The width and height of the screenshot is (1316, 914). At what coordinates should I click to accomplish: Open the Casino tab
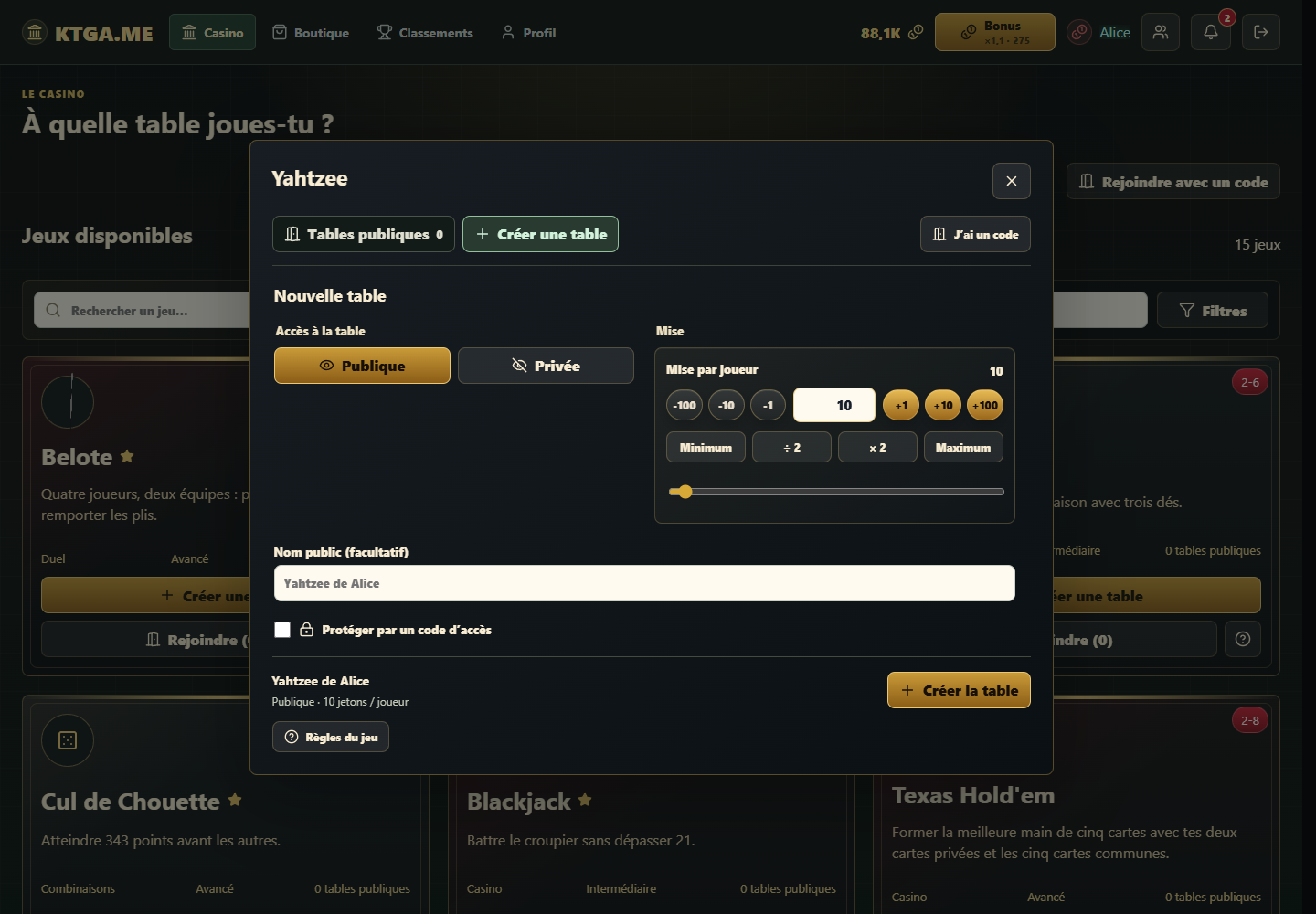tap(212, 32)
